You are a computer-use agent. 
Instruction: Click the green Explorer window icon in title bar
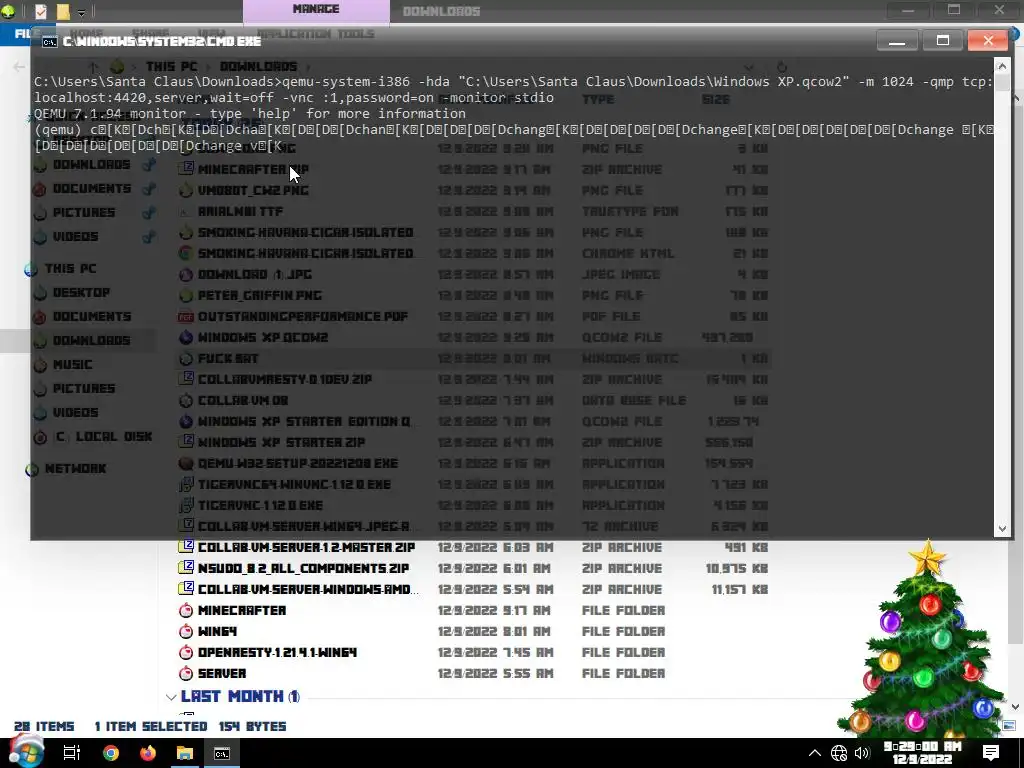click(x=8, y=11)
